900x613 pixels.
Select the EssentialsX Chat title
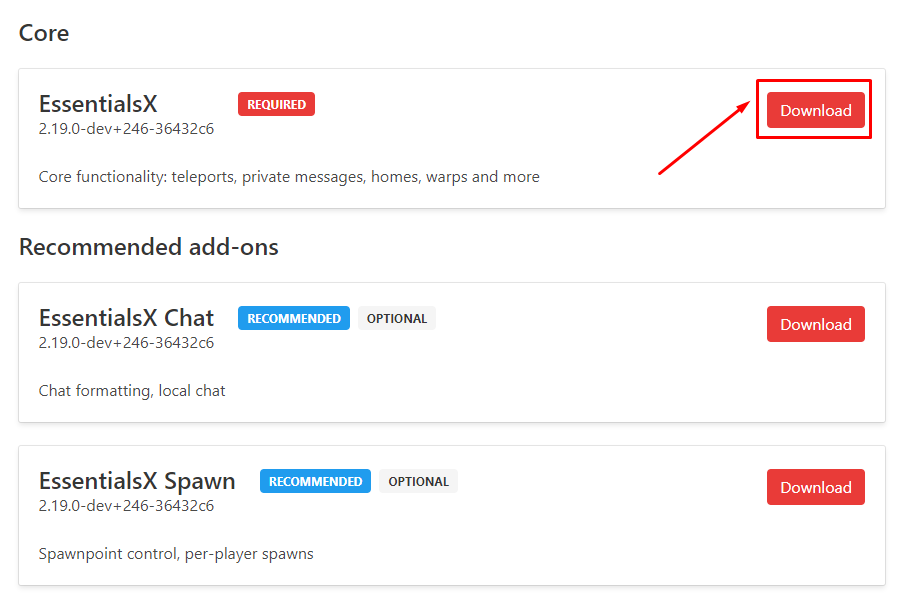pyautogui.click(x=126, y=318)
